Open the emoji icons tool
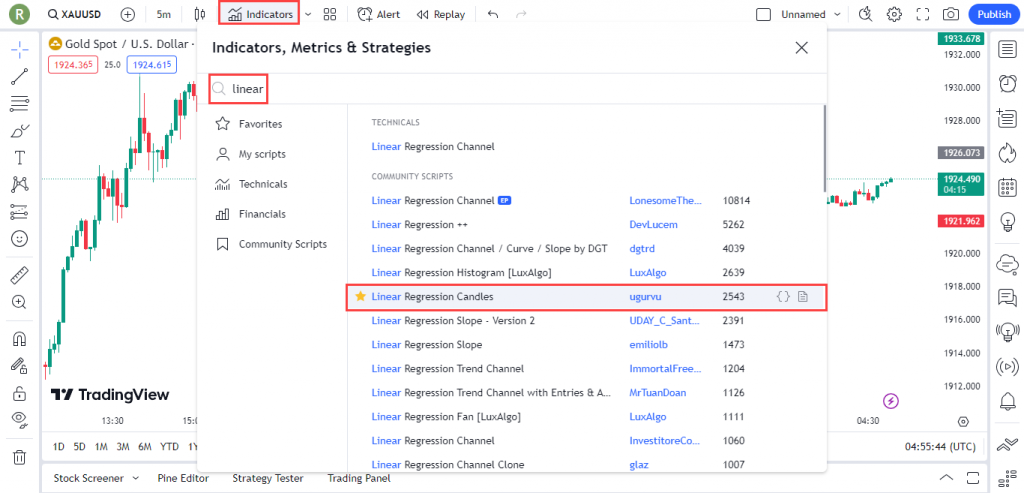The image size is (1024, 493). pos(20,239)
